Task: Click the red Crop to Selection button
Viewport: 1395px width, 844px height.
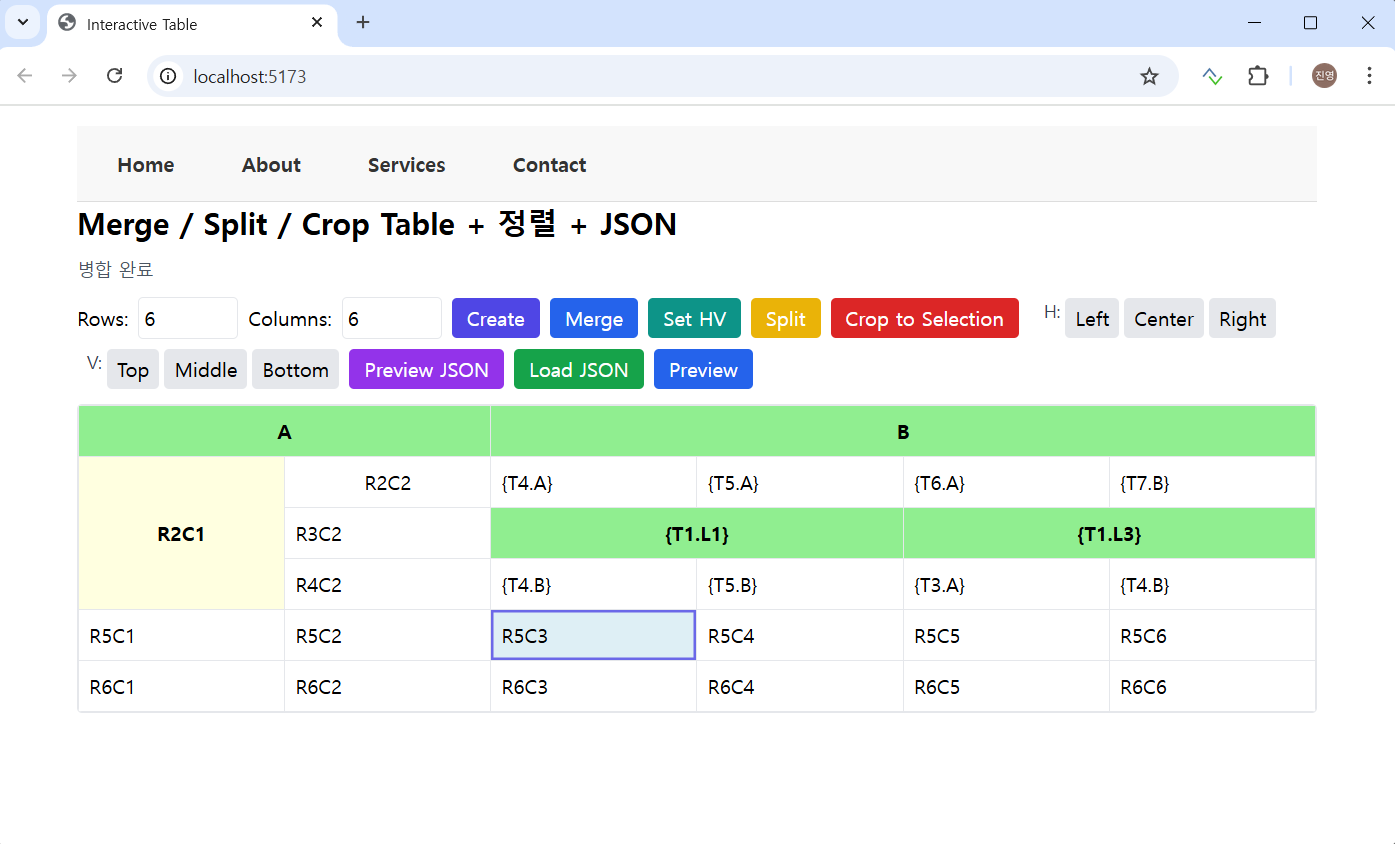Action: pos(924,319)
